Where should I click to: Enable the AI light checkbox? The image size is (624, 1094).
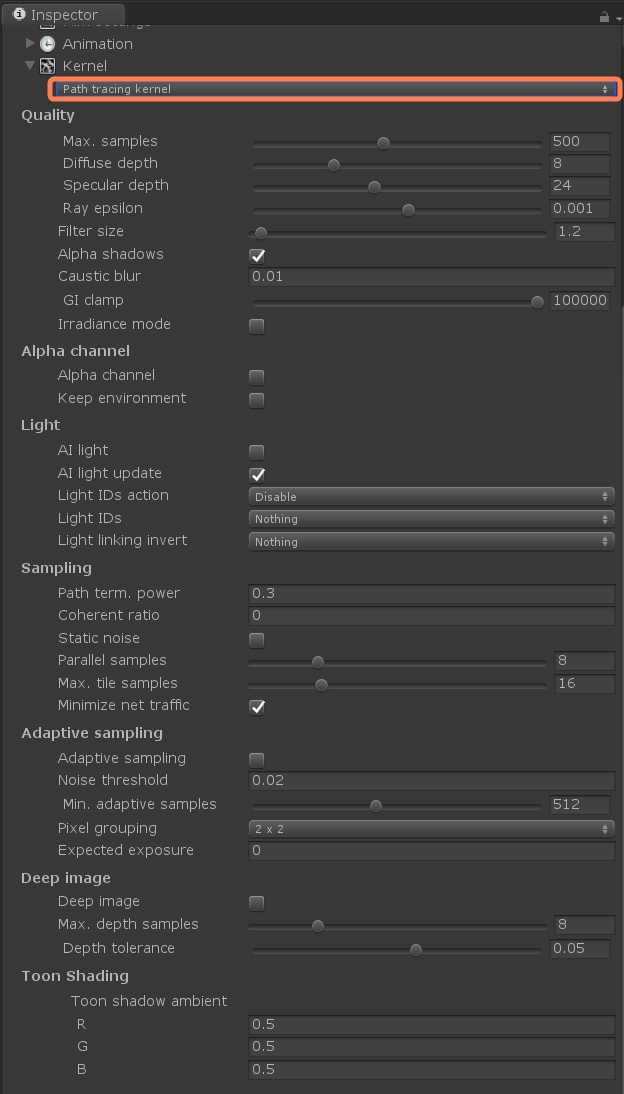(257, 451)
